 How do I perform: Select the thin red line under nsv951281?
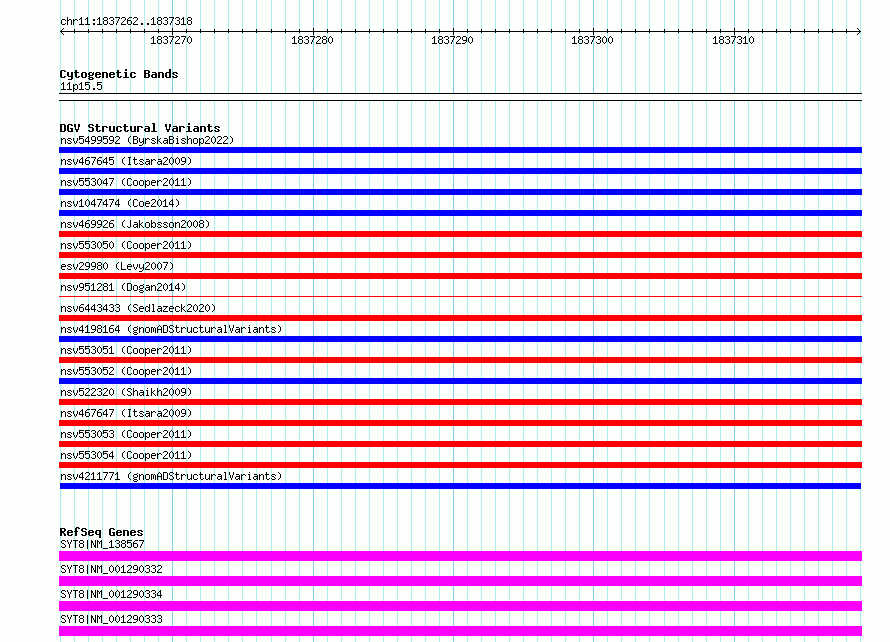point(460,296)
